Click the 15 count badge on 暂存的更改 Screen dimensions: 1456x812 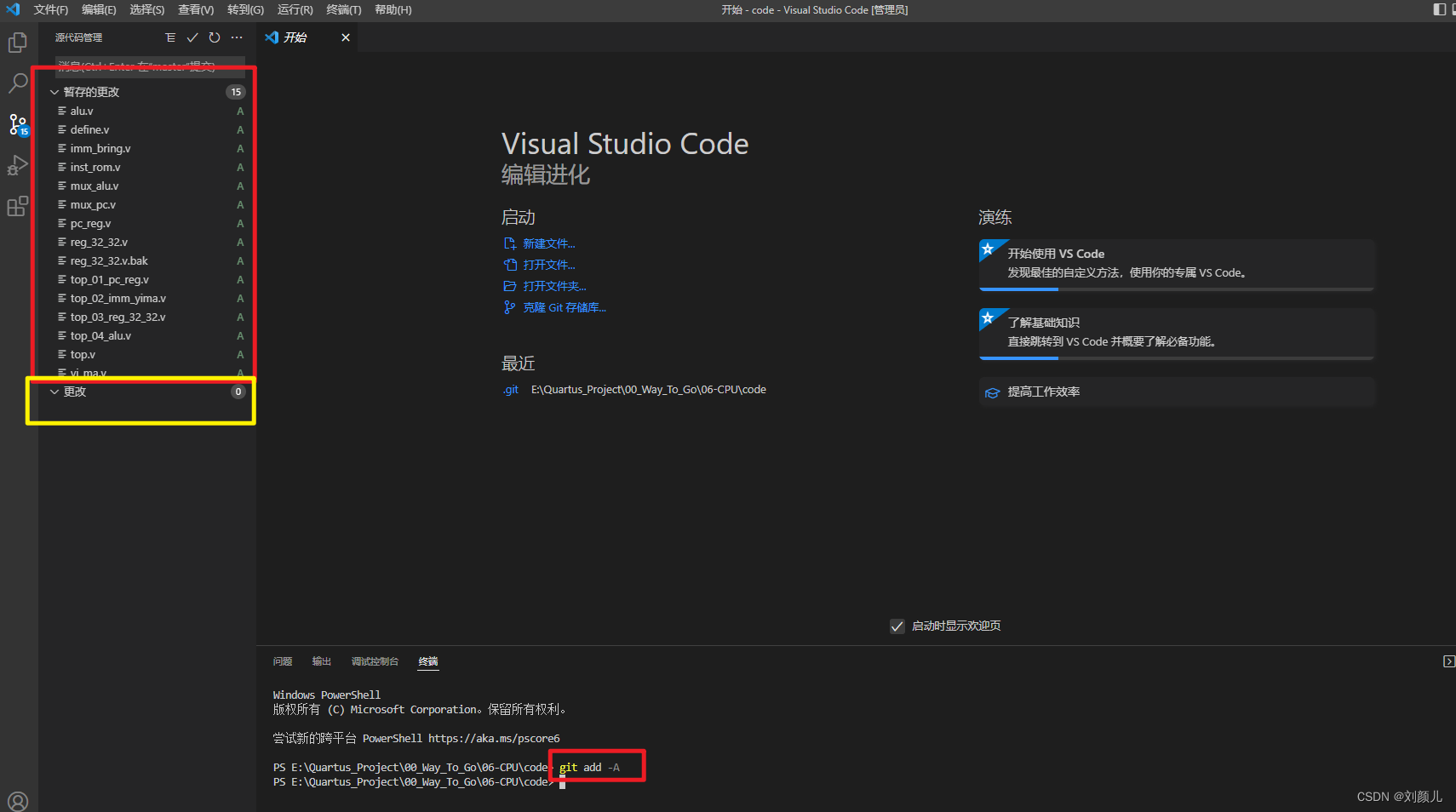236,92
